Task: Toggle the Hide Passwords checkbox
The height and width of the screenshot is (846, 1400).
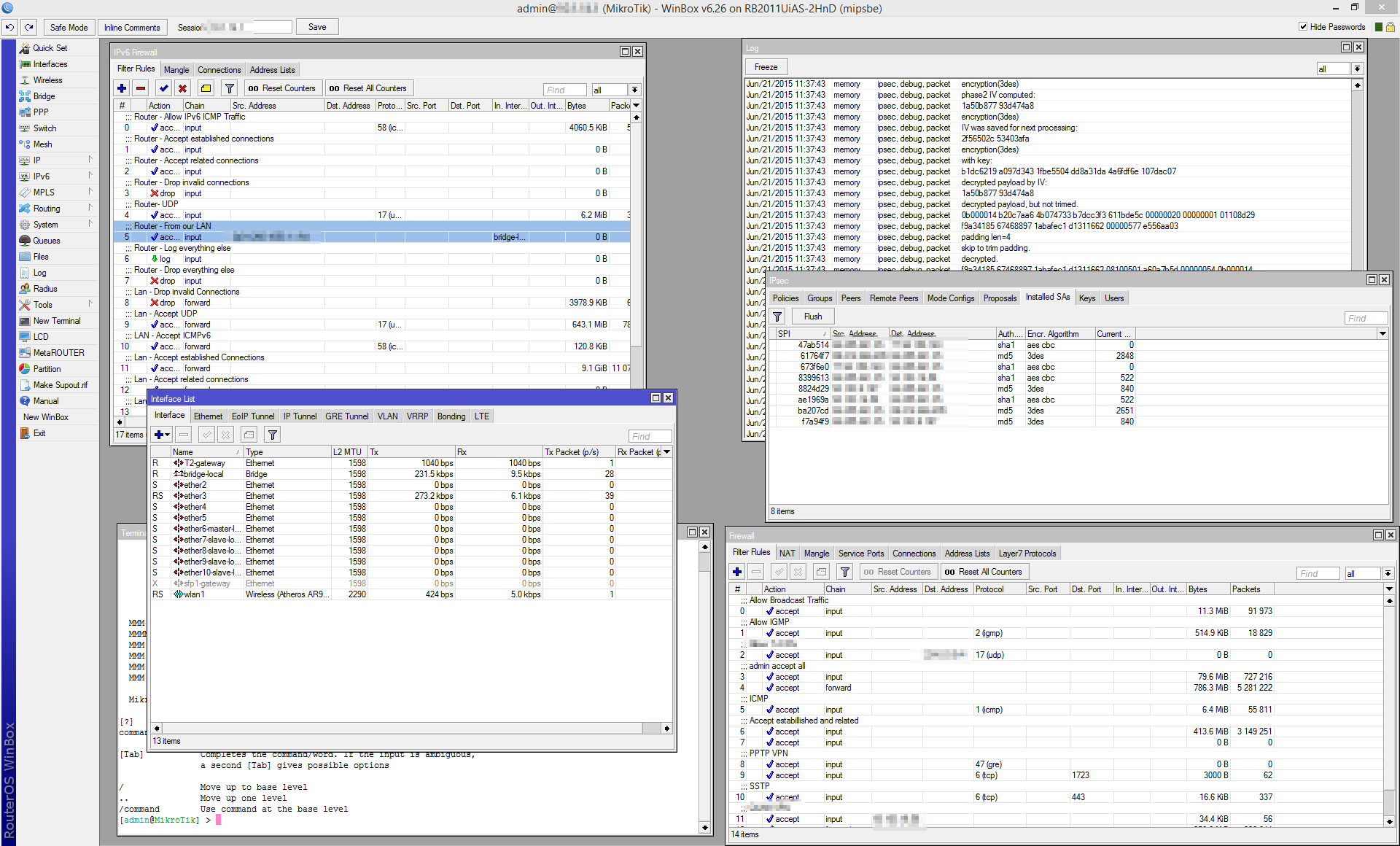Action: [x=1303, y=27]
